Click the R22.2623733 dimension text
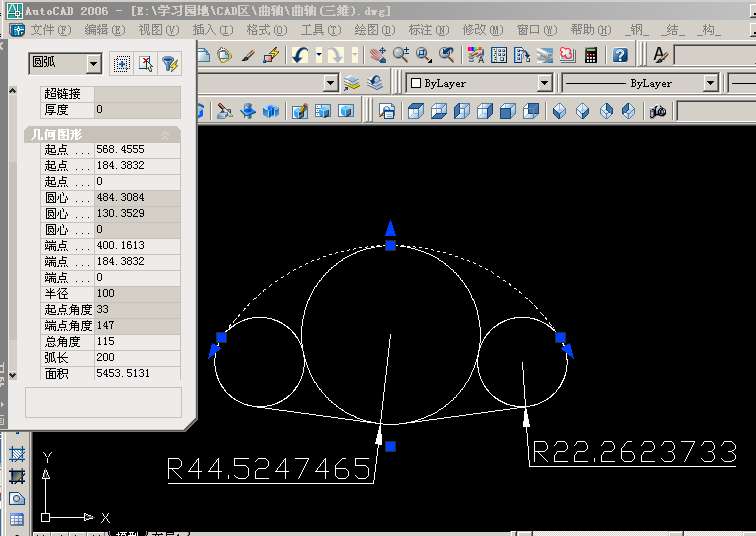This screenshot has height=536, width=756. (x=634, y=452)
